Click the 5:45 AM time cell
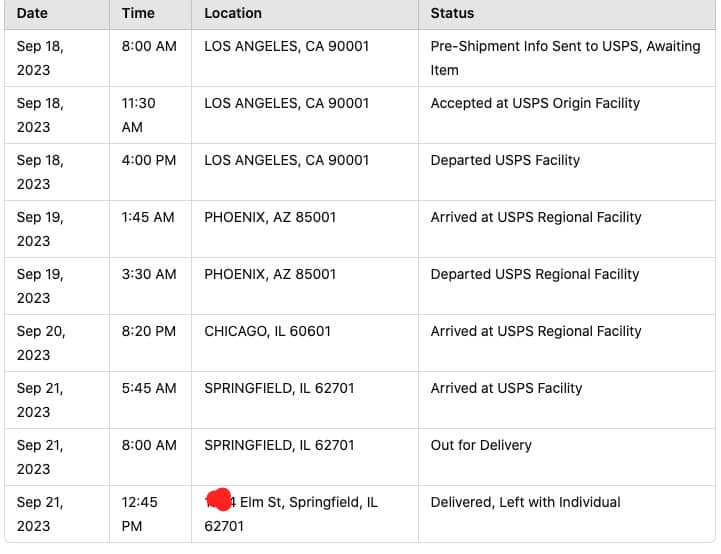The width and height of the screenshot is (721, 554). pyautogui.click(x=149, y=388)
